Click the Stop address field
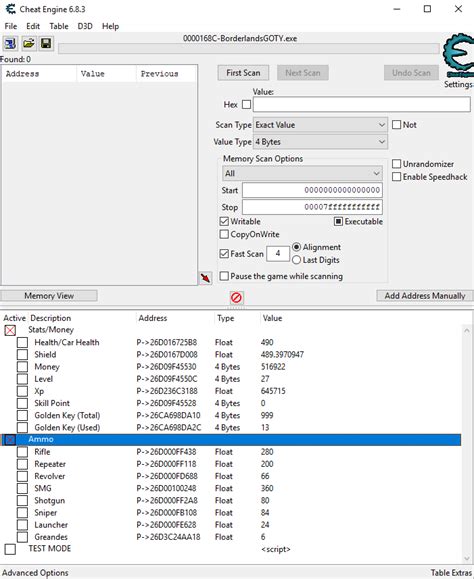The width and height of the screenshot is (474, 579). point(312,207)
